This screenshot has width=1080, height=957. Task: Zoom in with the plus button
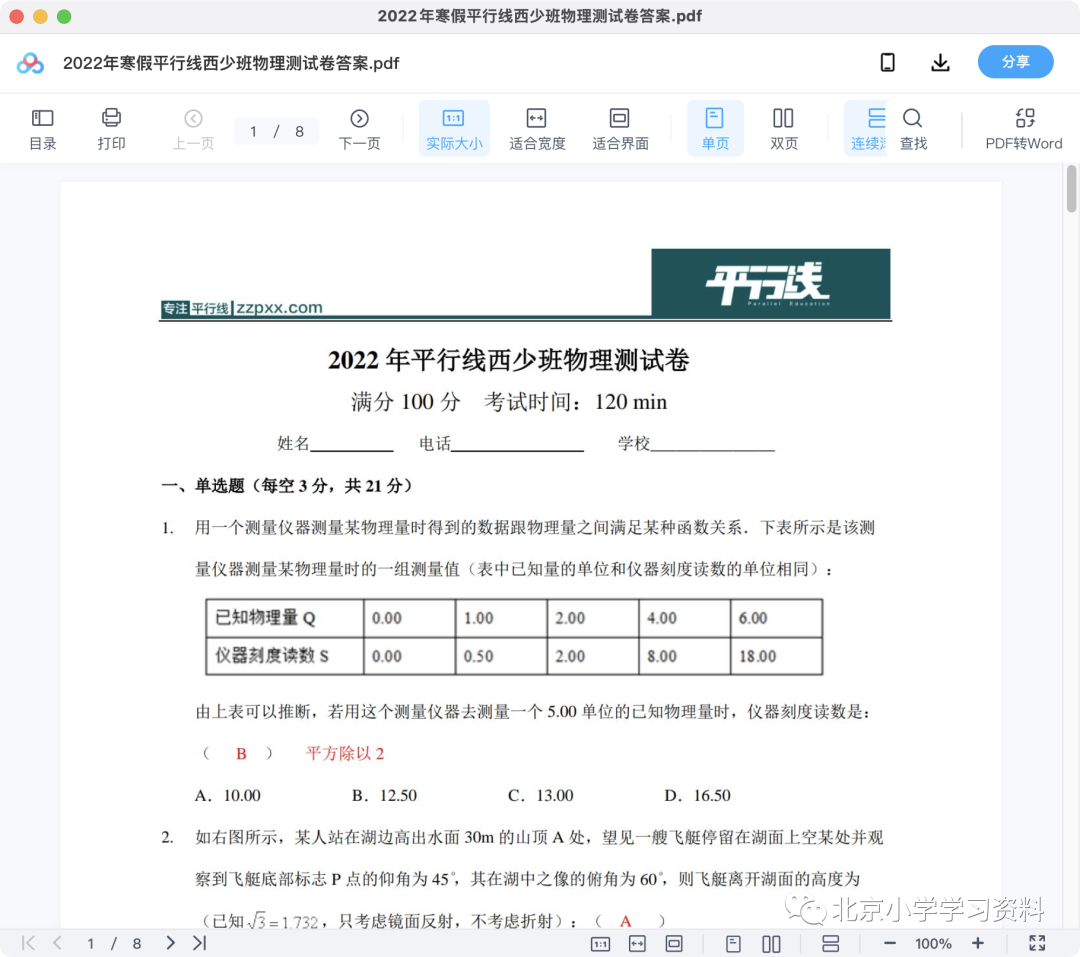[977, 943]
